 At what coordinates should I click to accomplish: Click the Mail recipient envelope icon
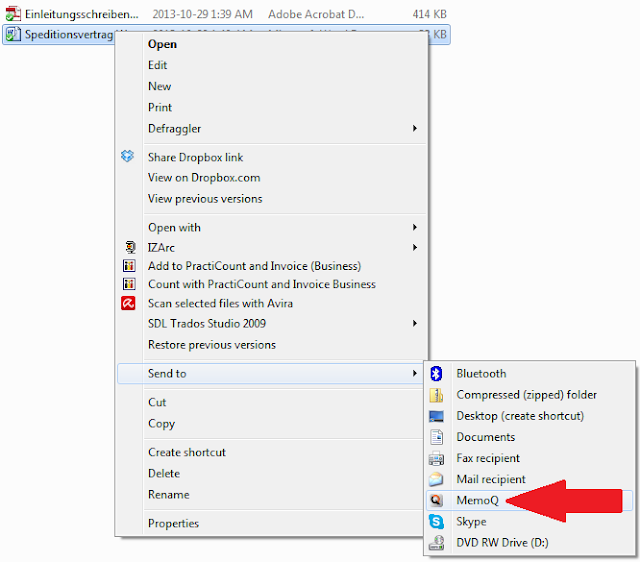(436, 479)
